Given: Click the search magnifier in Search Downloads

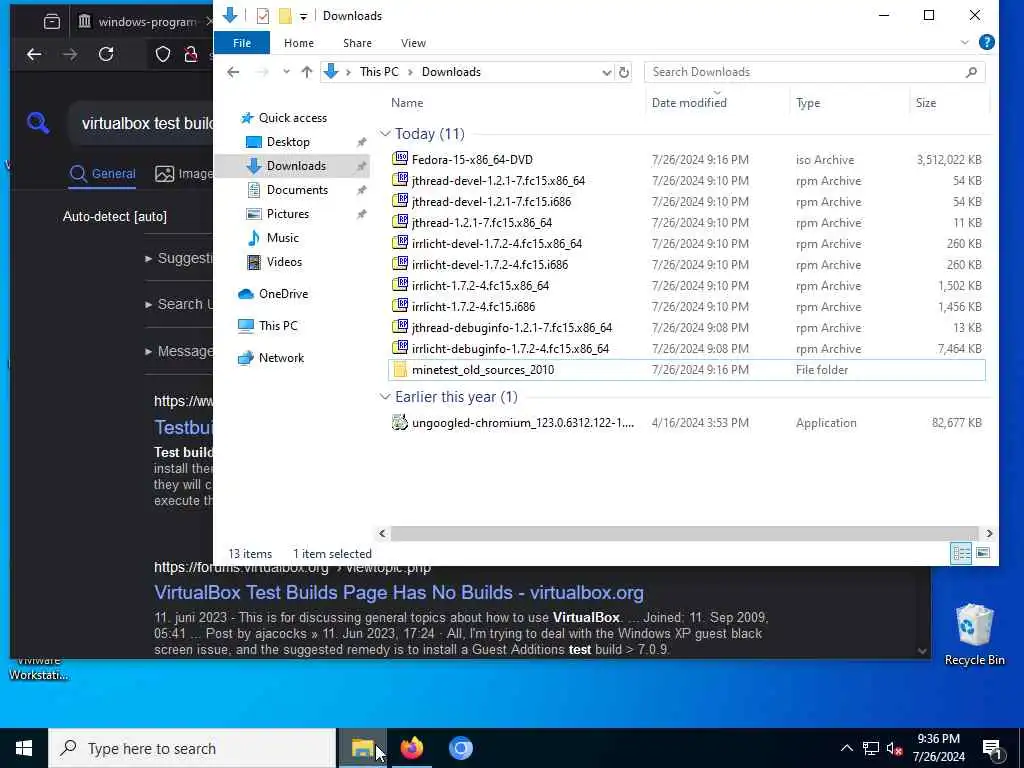Looking at the screenshot, I should (971, 72).
